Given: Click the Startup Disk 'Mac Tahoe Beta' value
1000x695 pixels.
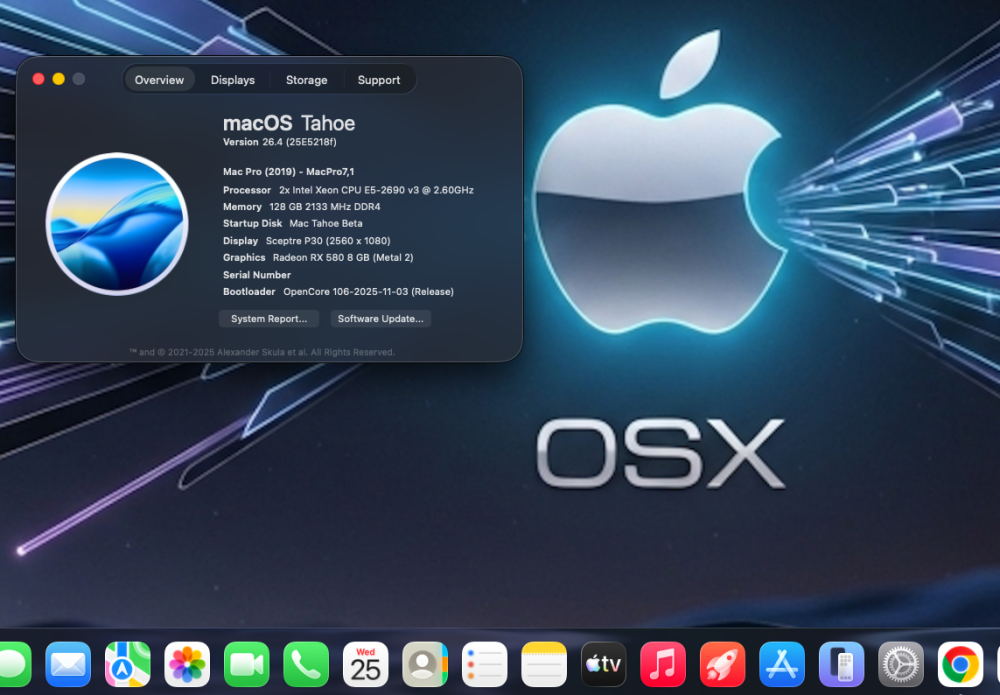Looking at the screenshot, I should 326,224.
